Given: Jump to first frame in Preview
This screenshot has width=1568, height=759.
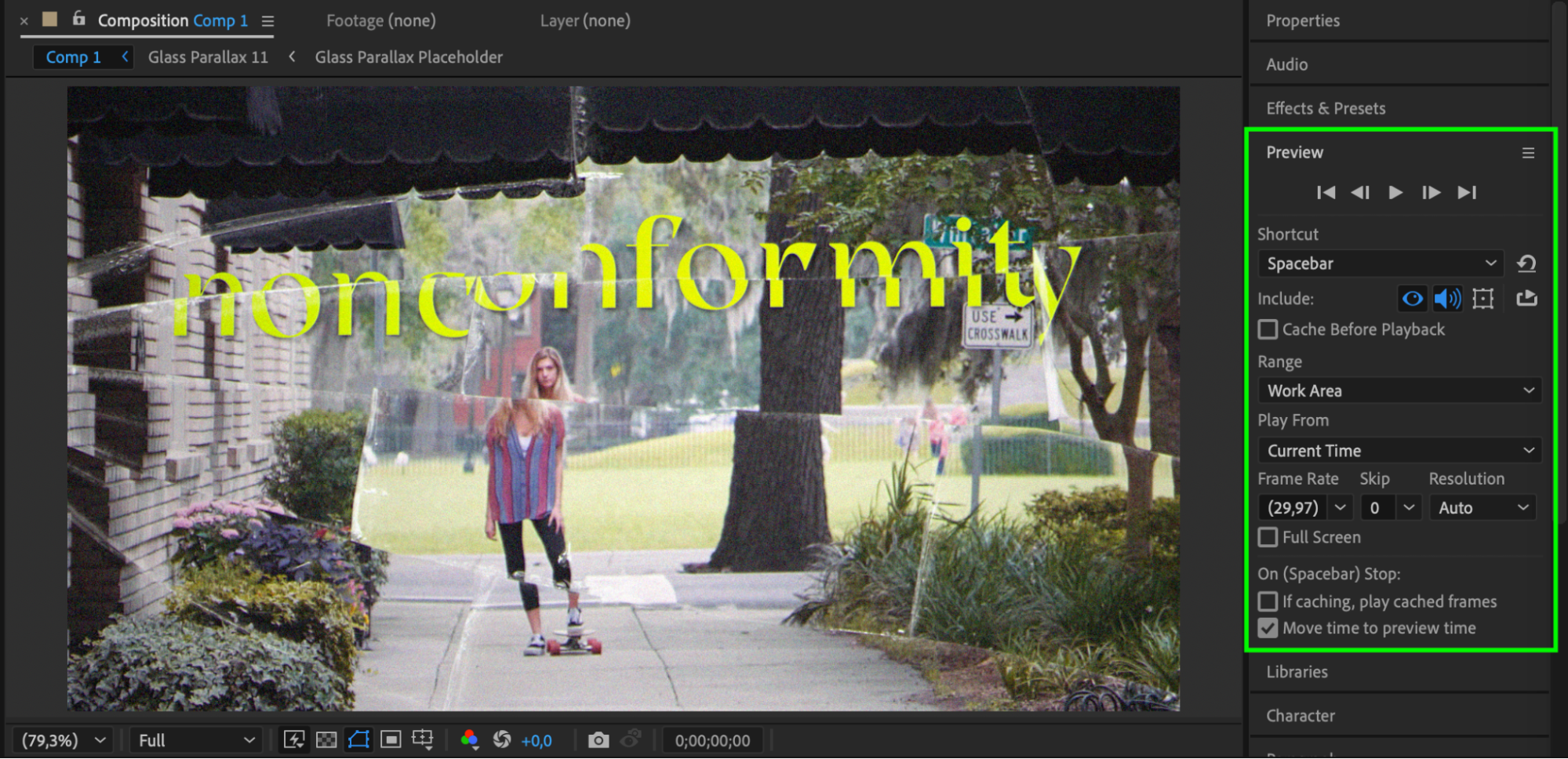Looking at the screenshot, I should click(x=1326, y=192).
